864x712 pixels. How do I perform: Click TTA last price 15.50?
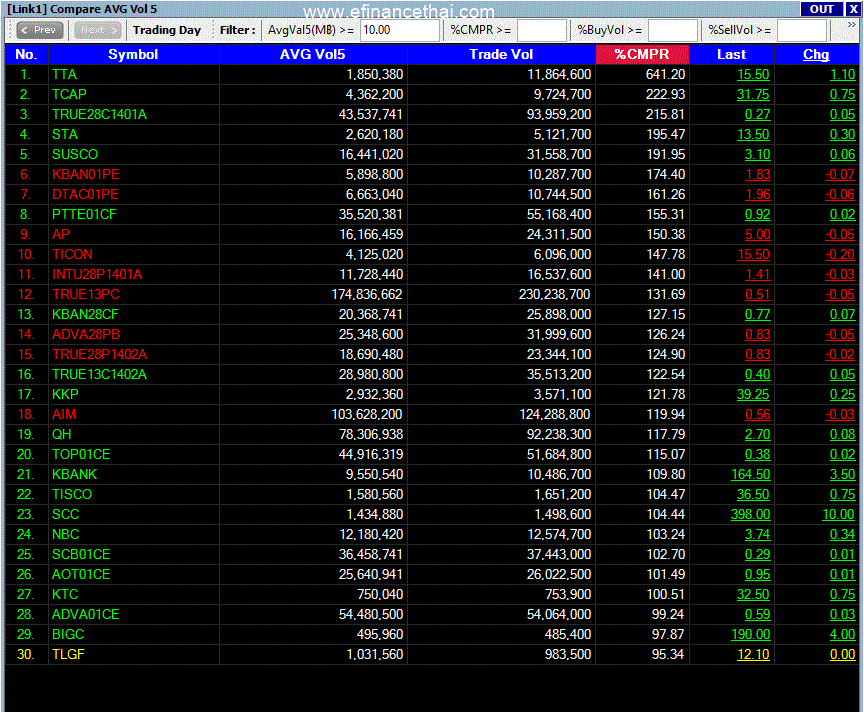753,74
